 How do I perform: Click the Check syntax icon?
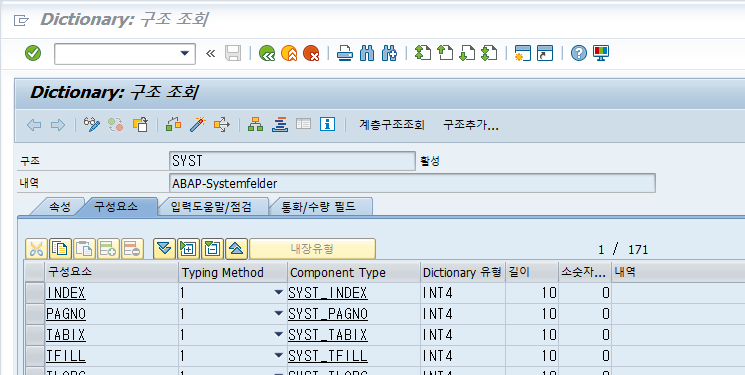pyautogui.click(x=173, y=125)
